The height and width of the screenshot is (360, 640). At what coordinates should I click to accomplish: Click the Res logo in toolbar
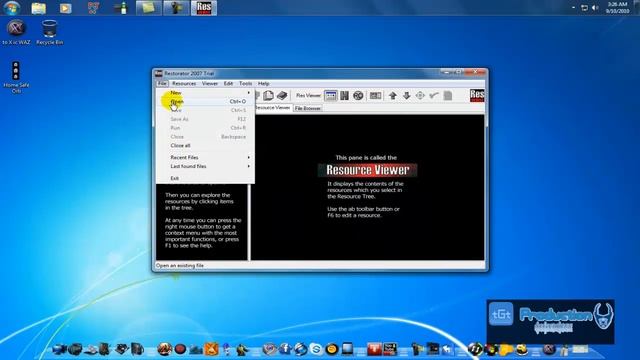(x=477, y=95)
